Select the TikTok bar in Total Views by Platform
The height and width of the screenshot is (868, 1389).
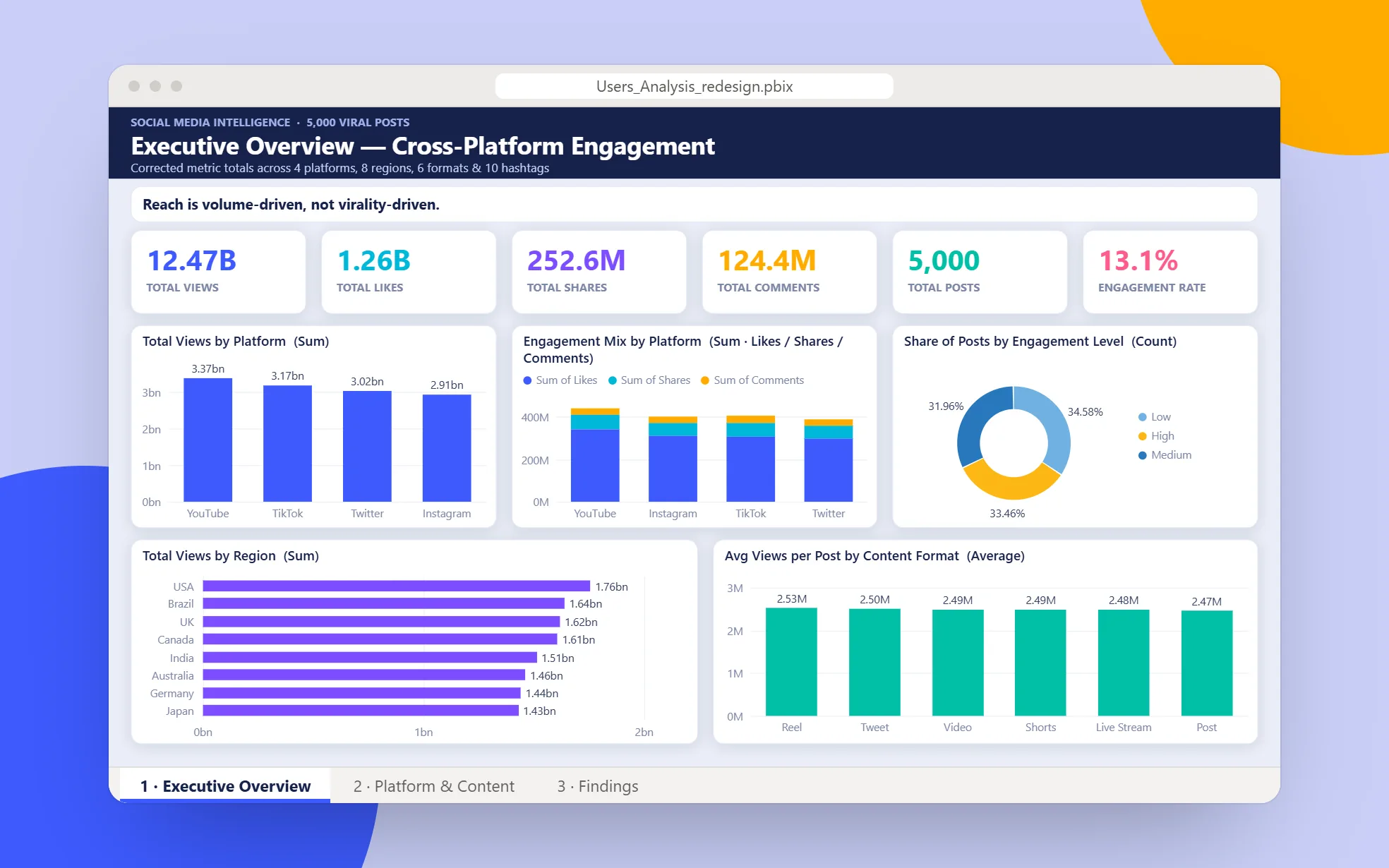click(x=287, y=443)
